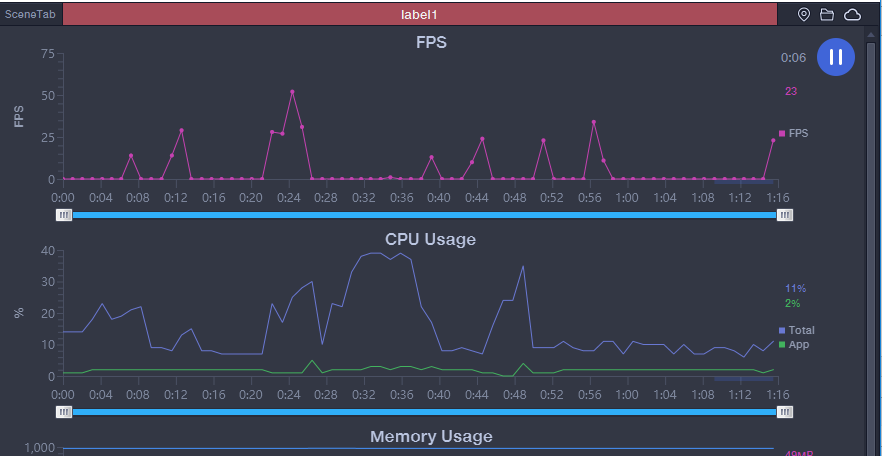
Task: Pause the recording with the blue button
Action: (x=836, y=57)
